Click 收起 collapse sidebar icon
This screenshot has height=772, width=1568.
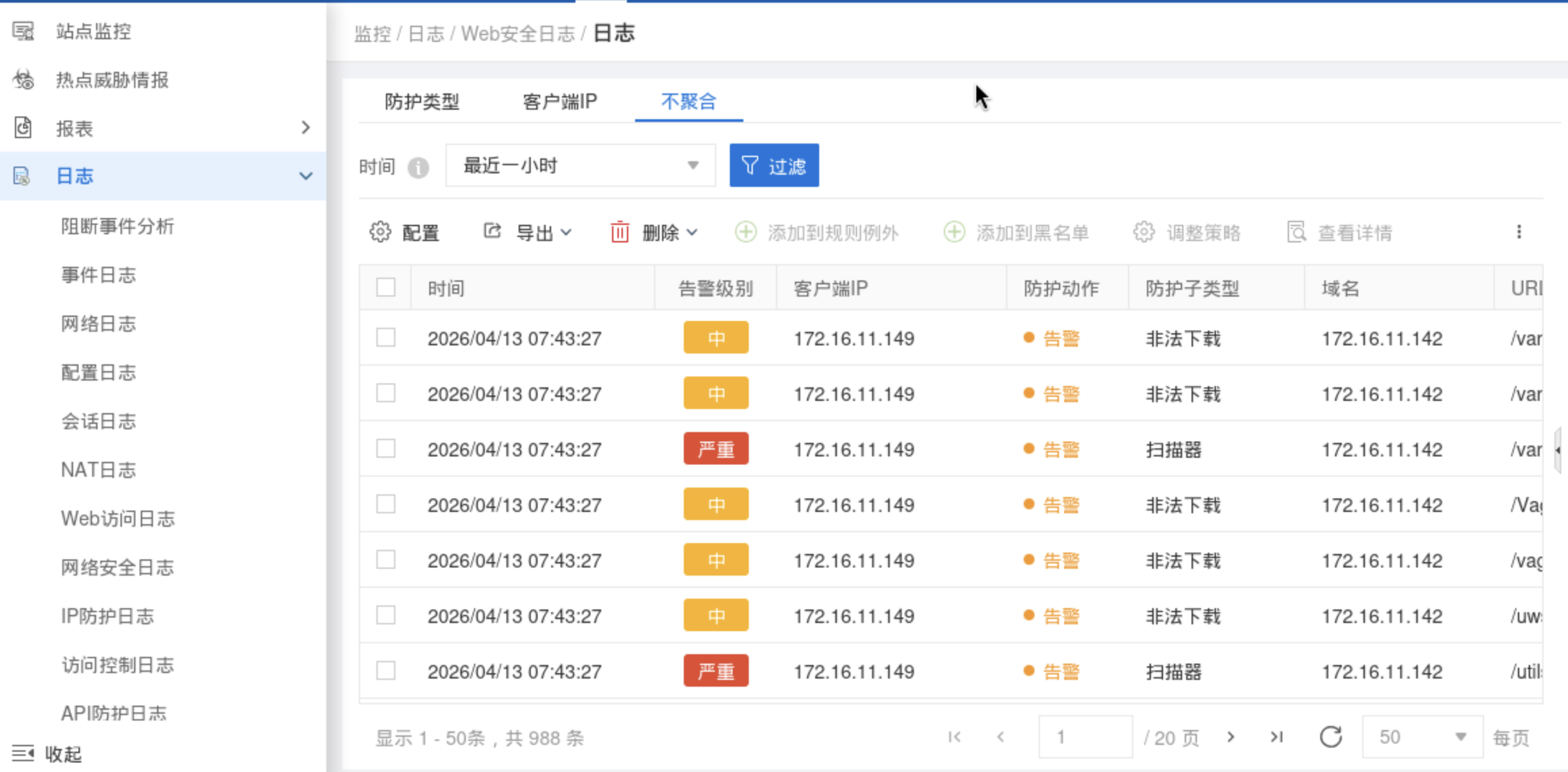pos(23,753)
